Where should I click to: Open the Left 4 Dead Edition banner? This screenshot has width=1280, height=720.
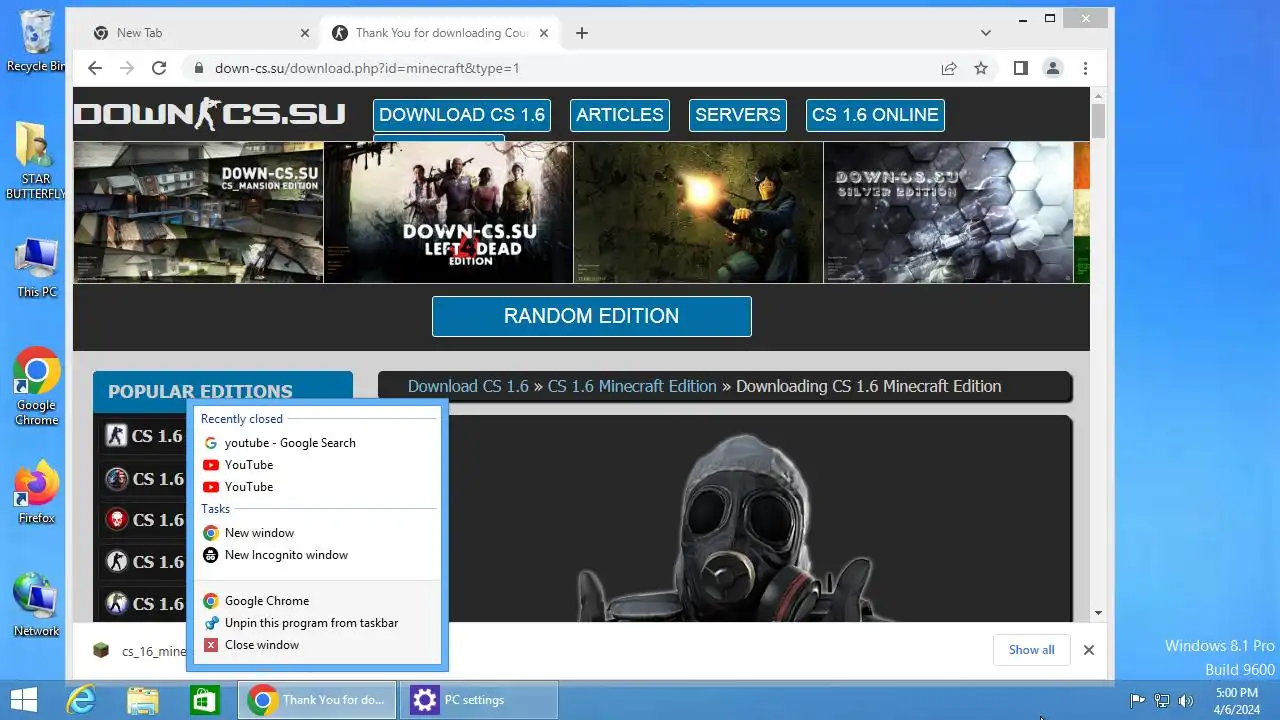tap(448, 212)
